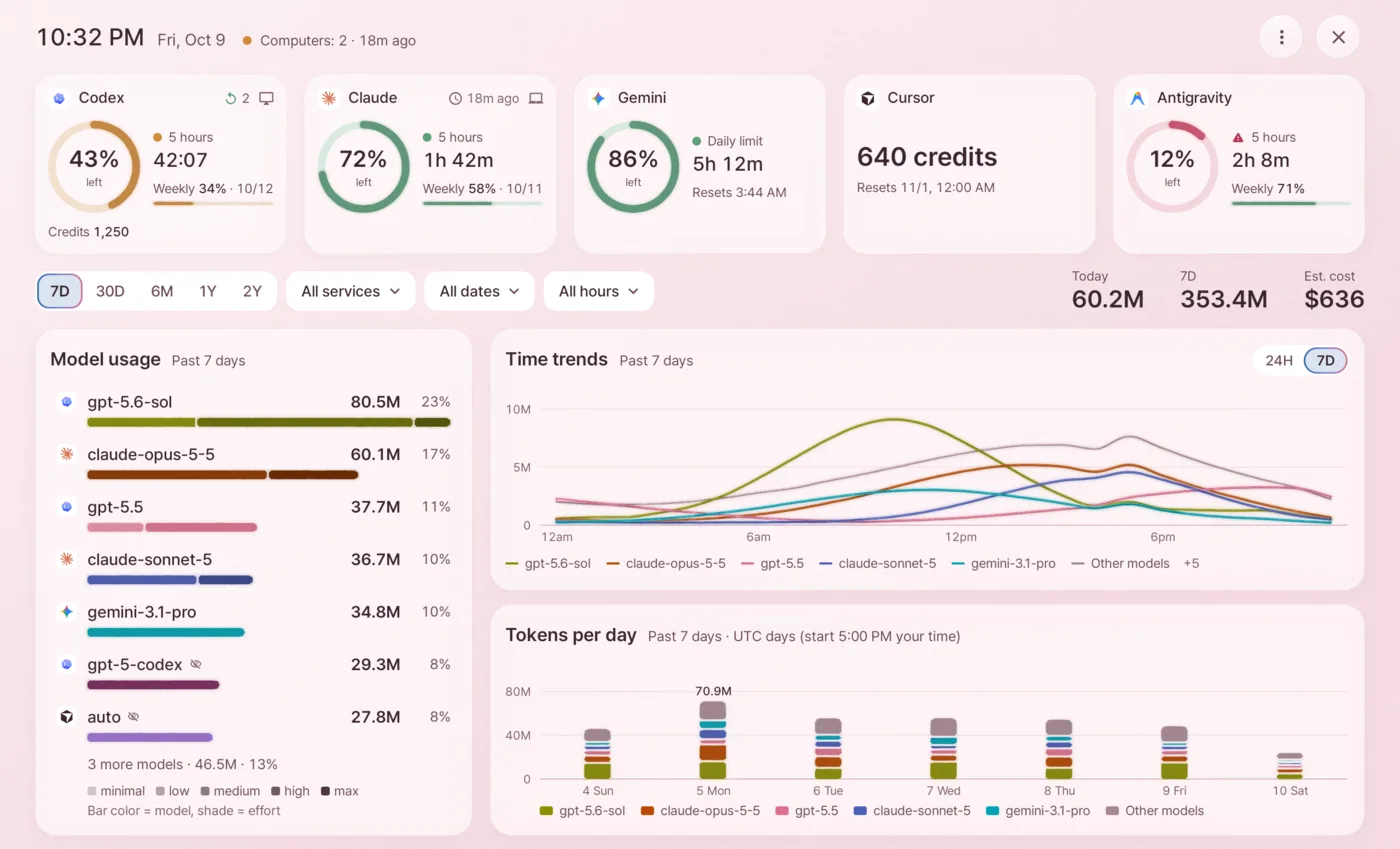This screenshot has height=849, width=1400.
Task: Click the Gemini sparkle logo icon
Action: point(599,98)
